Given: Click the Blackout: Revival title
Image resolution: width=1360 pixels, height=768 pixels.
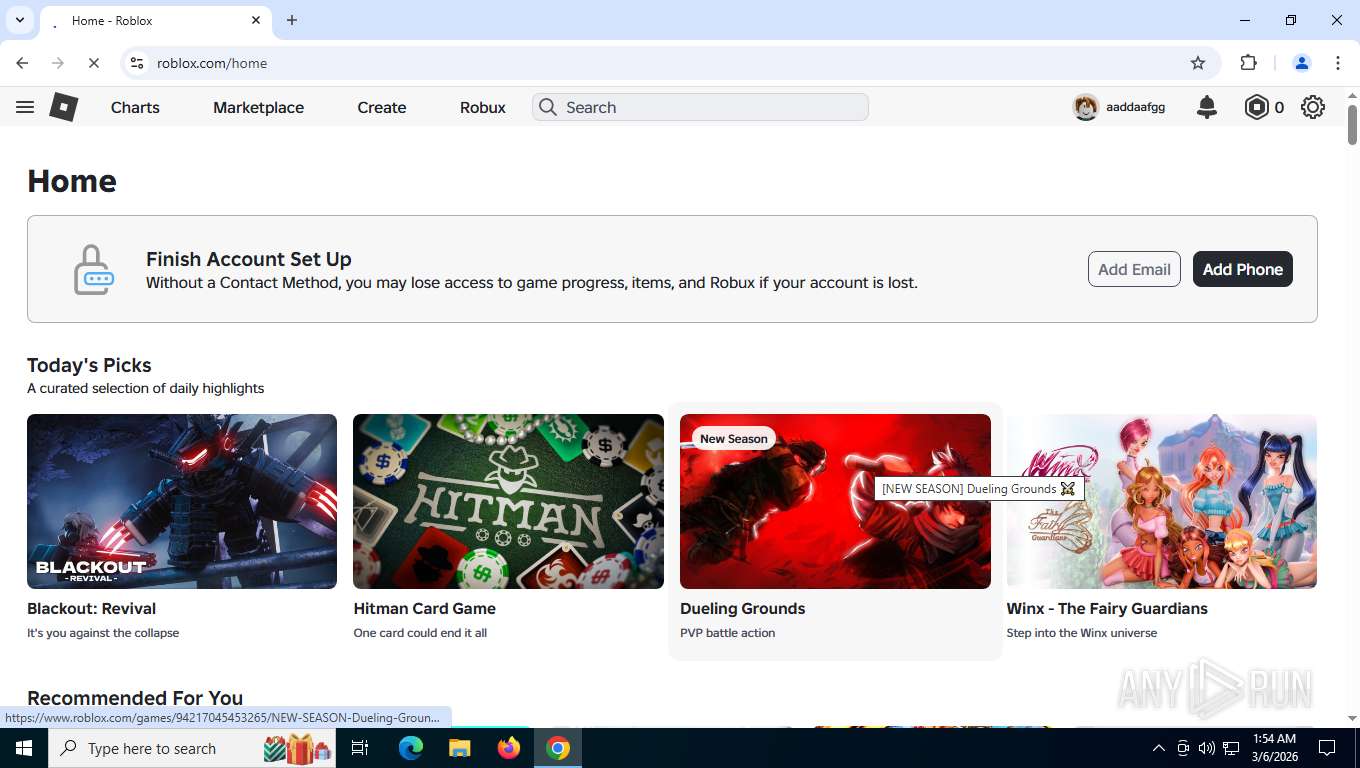Looking at the screenshot, I should tap(91, 608).
